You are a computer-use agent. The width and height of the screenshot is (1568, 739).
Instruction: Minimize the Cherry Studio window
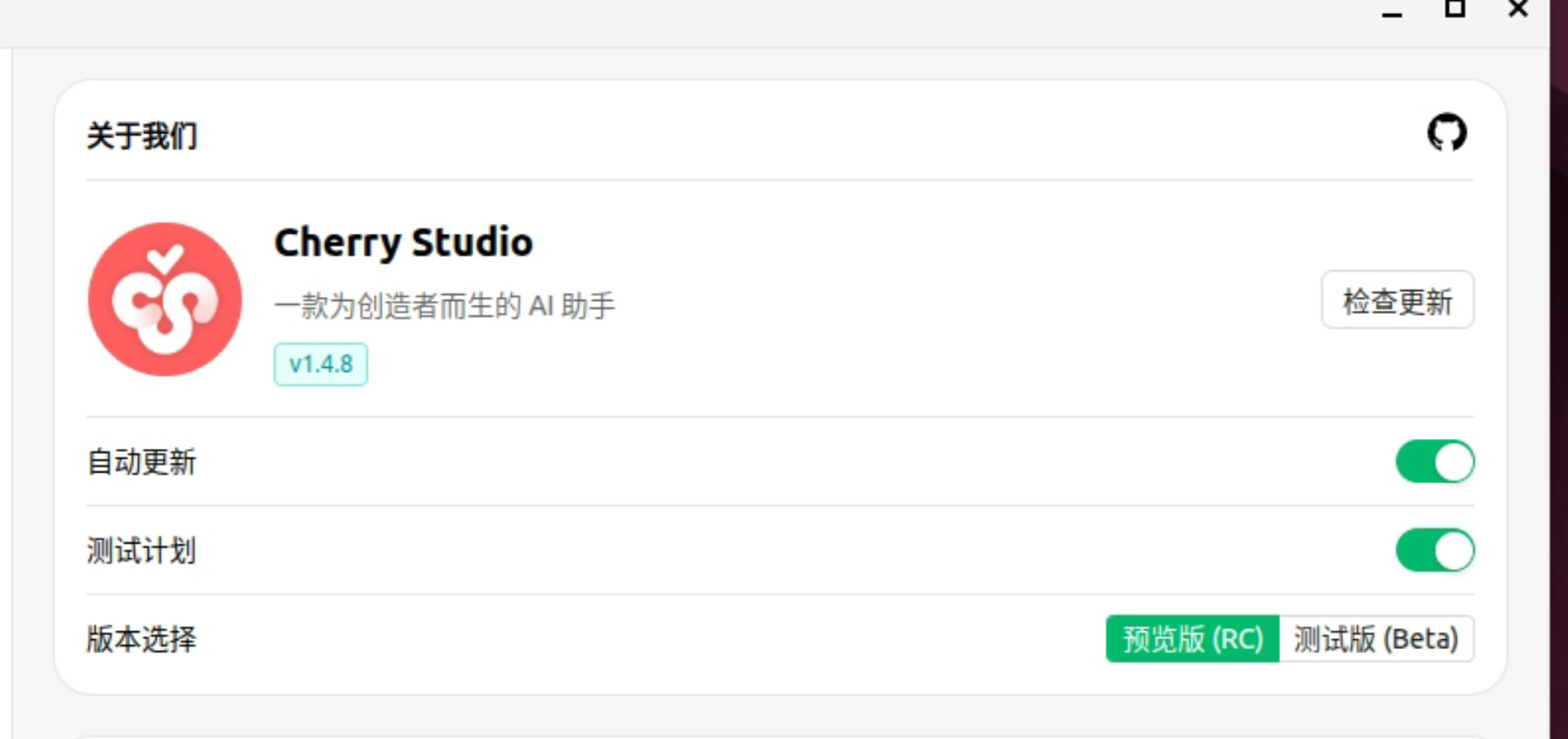point(1391,11)
